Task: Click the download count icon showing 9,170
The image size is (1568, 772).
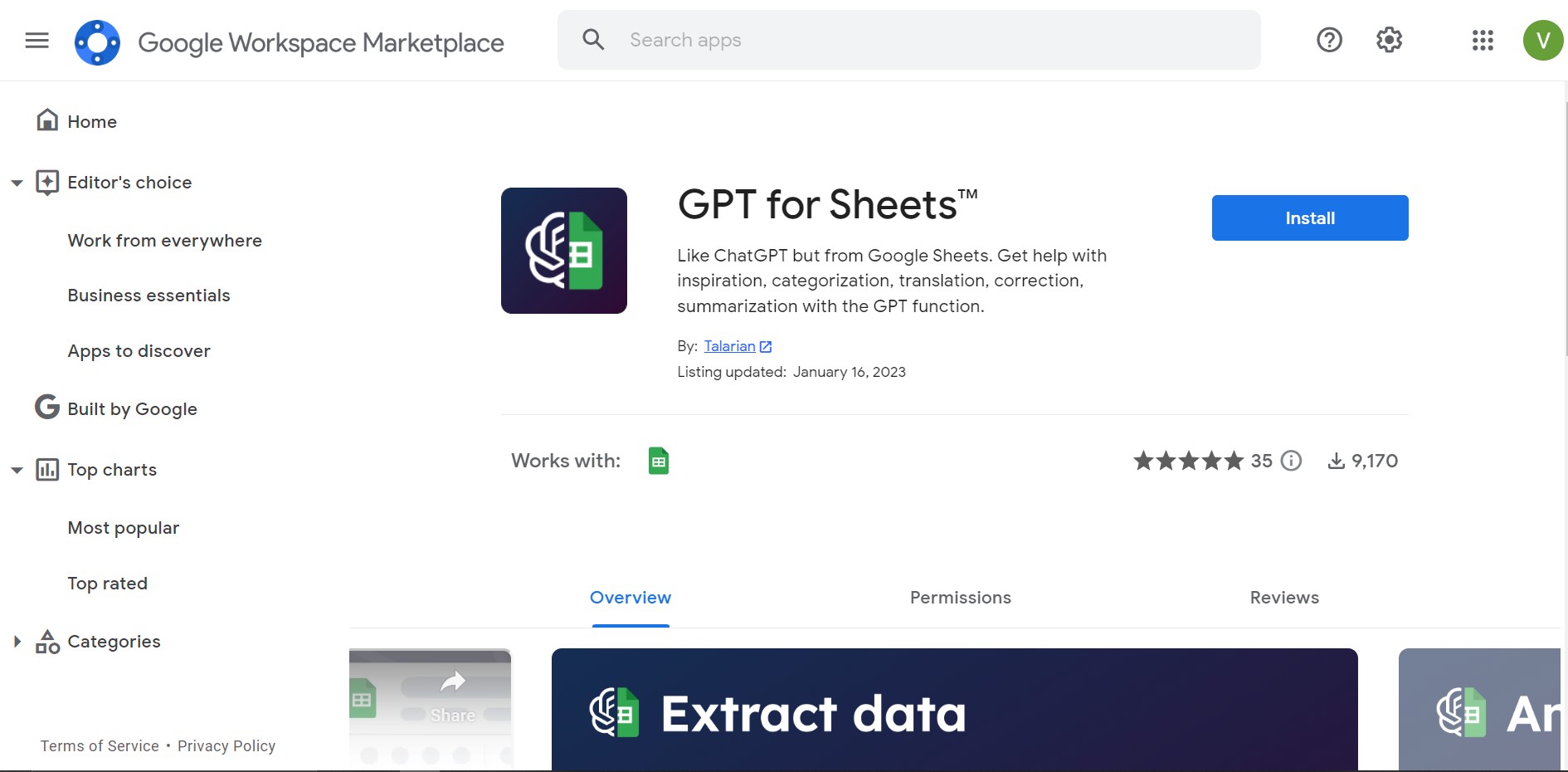Action: [1336, 461]
